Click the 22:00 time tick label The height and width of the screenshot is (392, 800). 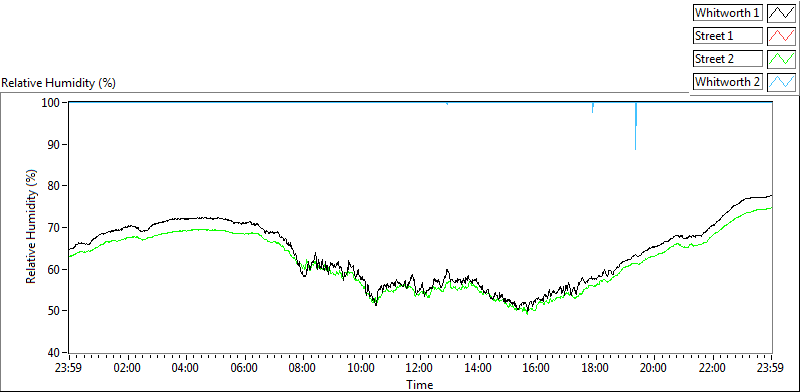coord(712,368)
